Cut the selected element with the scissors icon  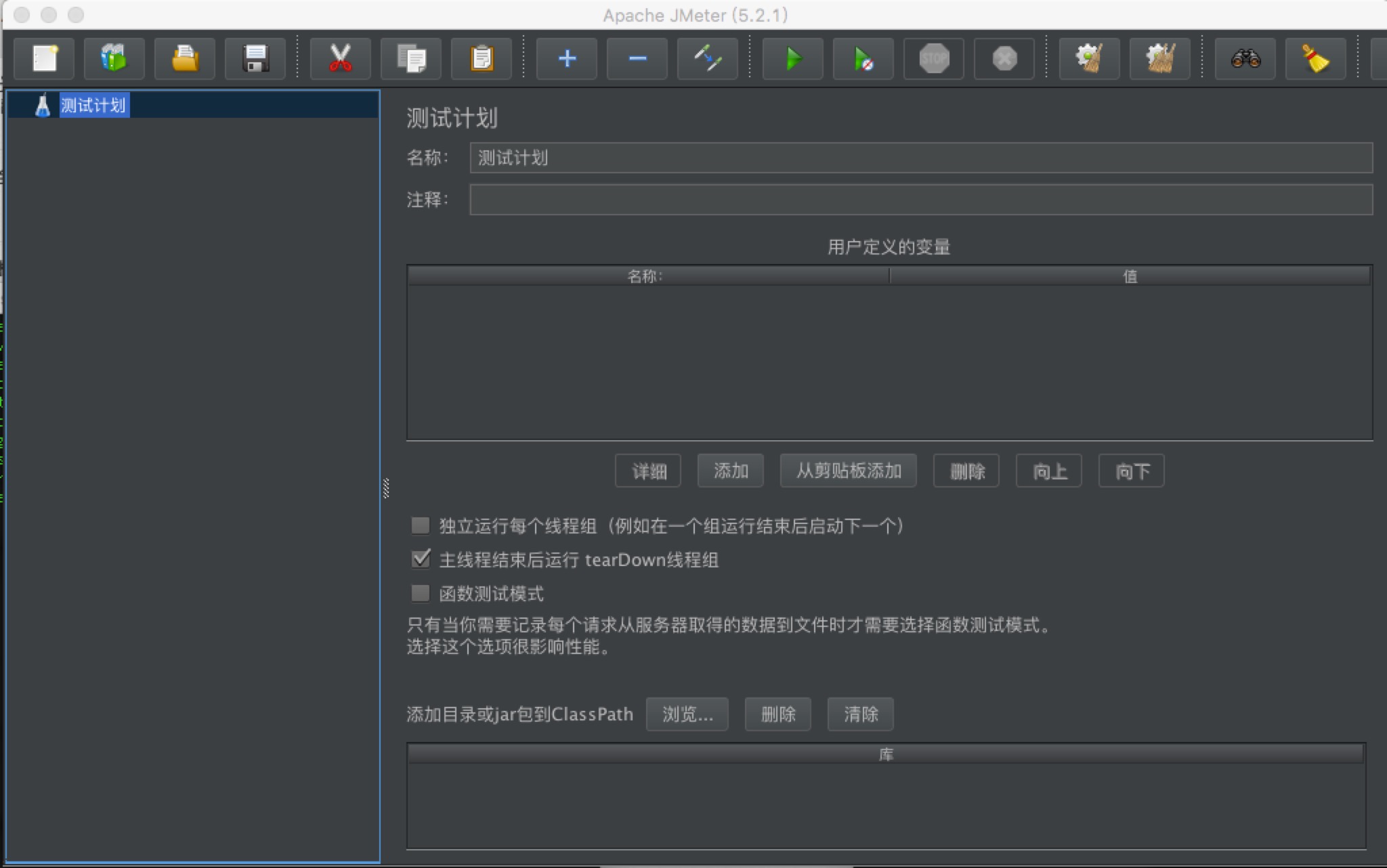pyautogui.click(x=340, y=59)
